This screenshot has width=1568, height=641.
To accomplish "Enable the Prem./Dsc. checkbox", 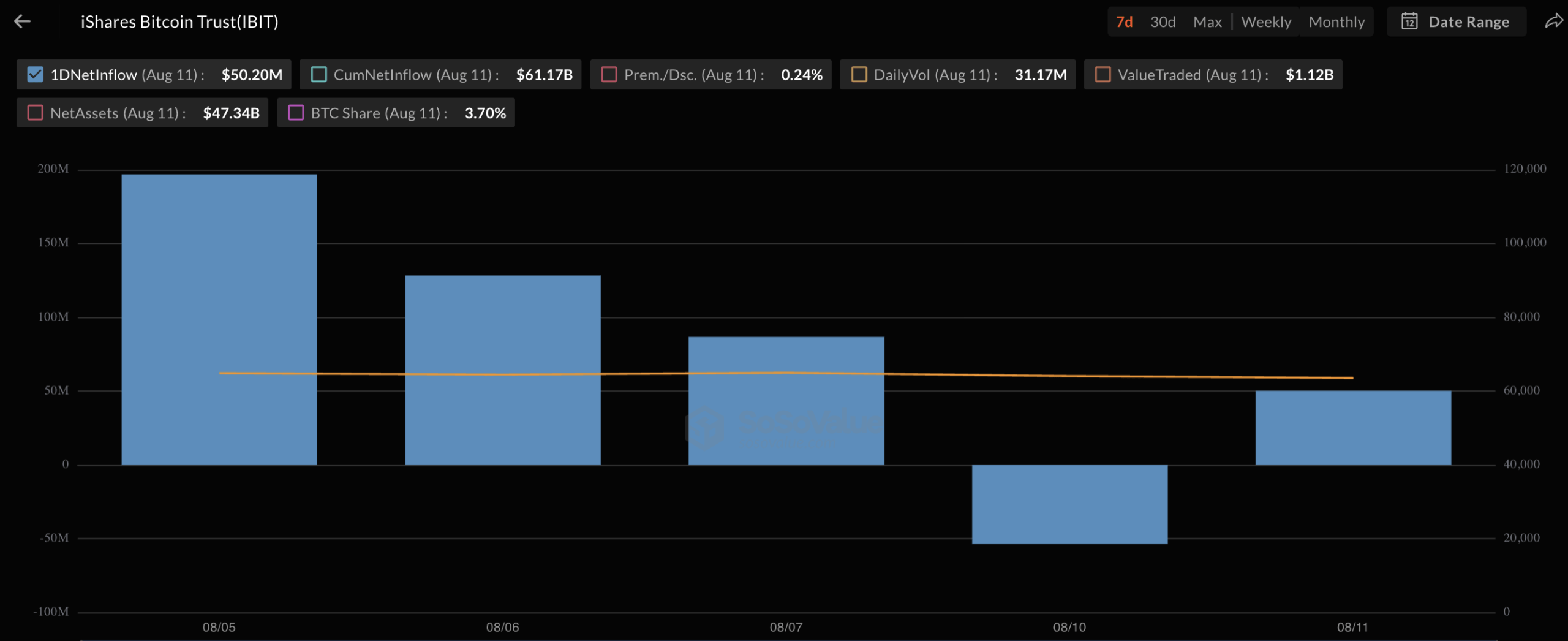I will [609, 75].
